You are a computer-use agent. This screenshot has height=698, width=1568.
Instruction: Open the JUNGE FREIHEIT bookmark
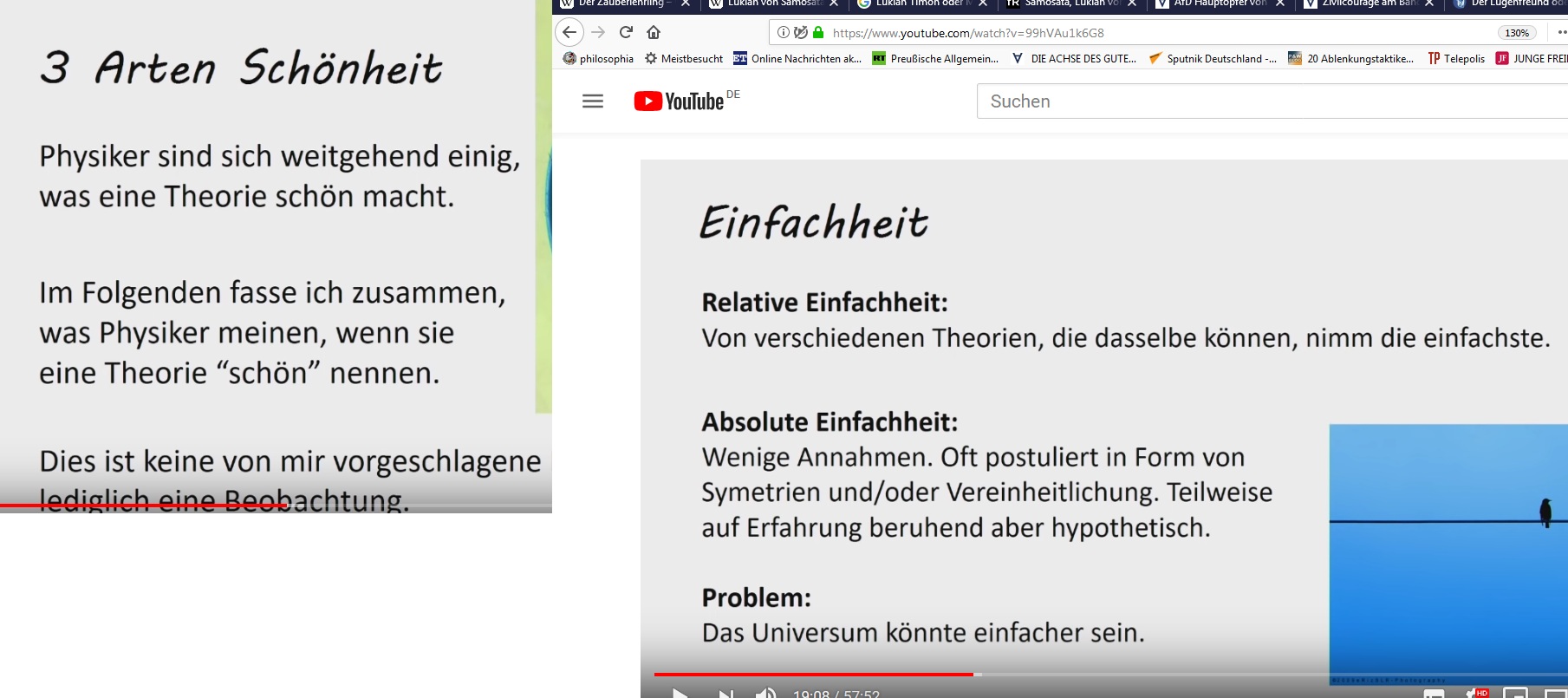coord(1532,58)
